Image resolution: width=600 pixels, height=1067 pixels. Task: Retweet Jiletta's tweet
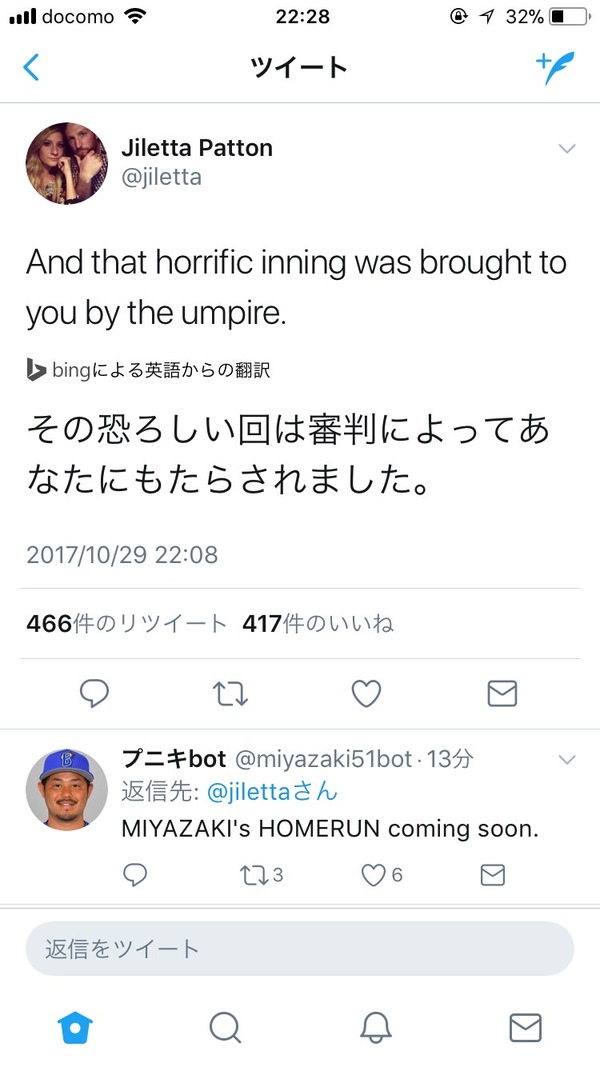pyautogui.click(x=231, y=692)
